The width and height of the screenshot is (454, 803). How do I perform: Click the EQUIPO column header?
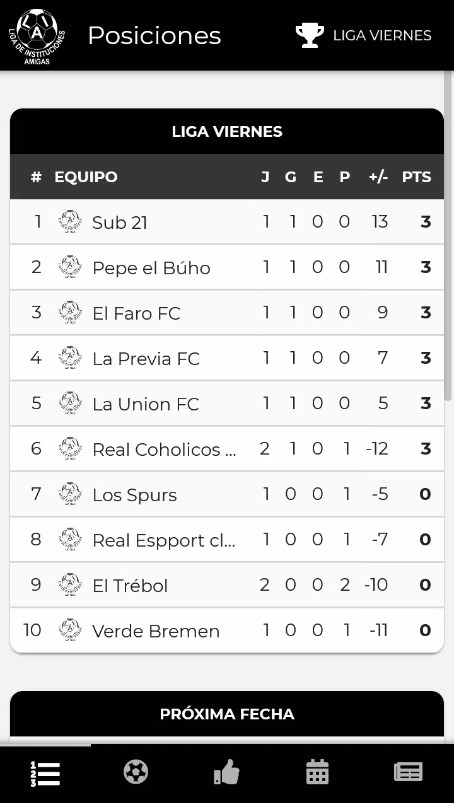[86, 177]
